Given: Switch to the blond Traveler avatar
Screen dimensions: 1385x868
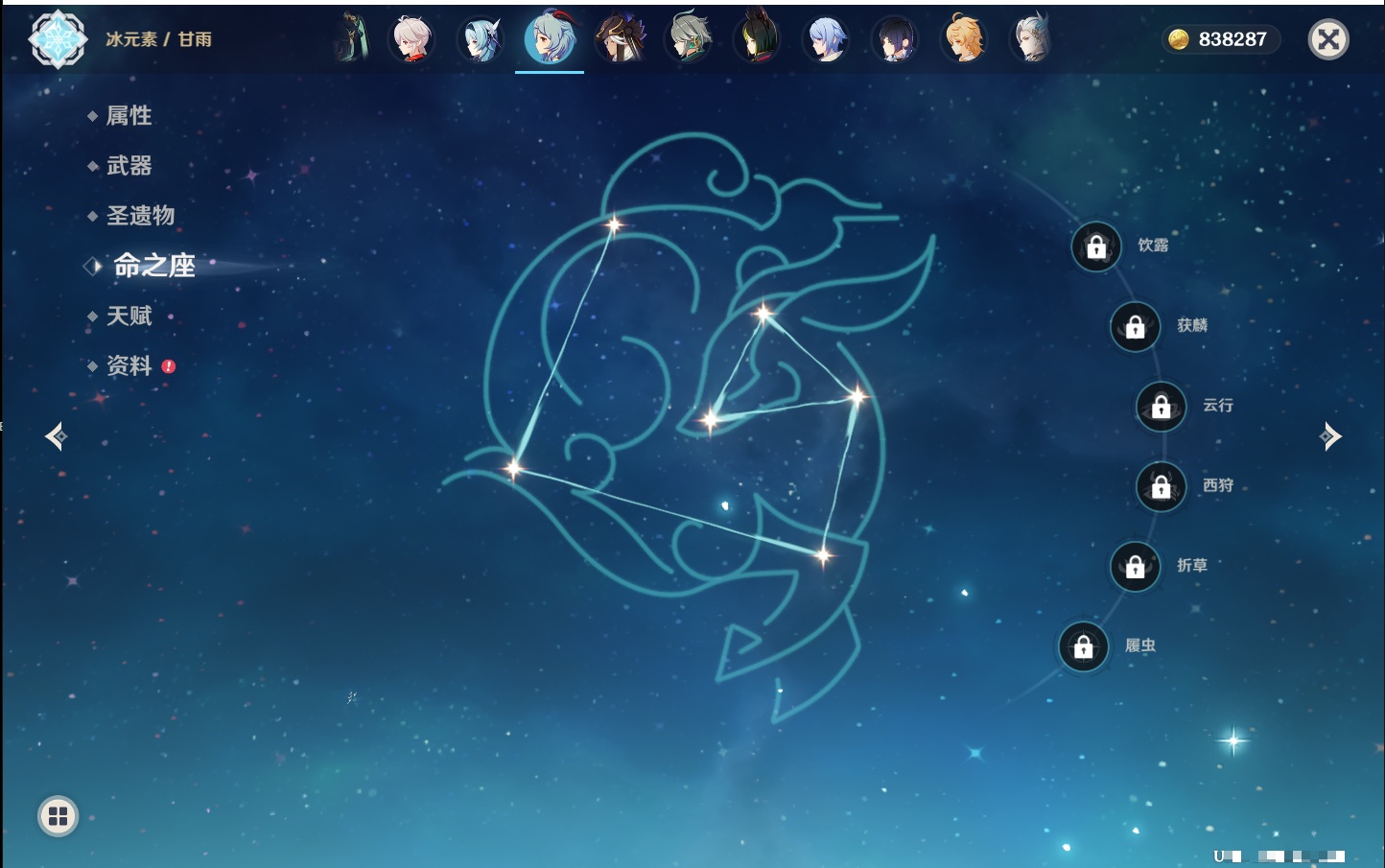Looking at the screenshot, I should click(964, 39).
